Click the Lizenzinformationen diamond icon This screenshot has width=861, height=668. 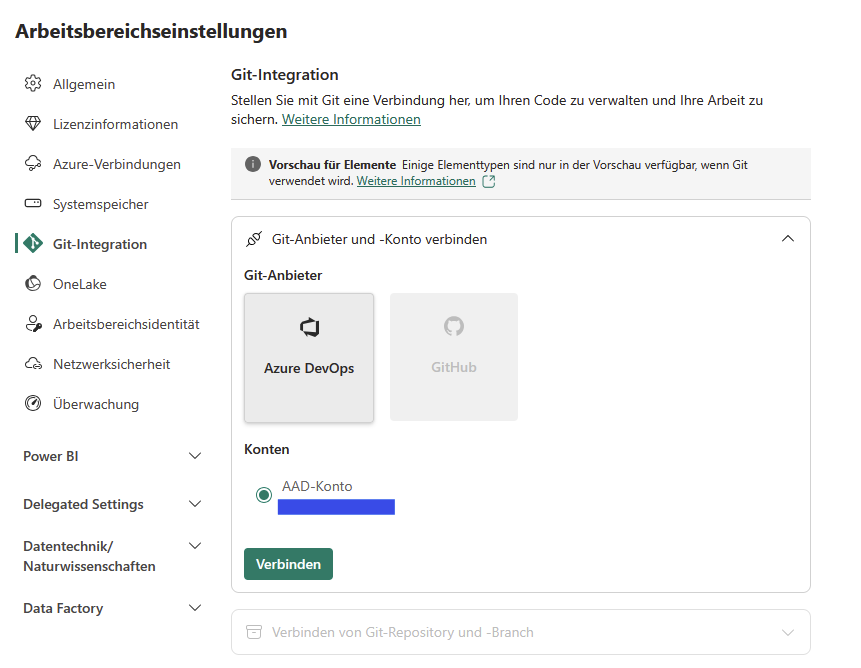33,124
